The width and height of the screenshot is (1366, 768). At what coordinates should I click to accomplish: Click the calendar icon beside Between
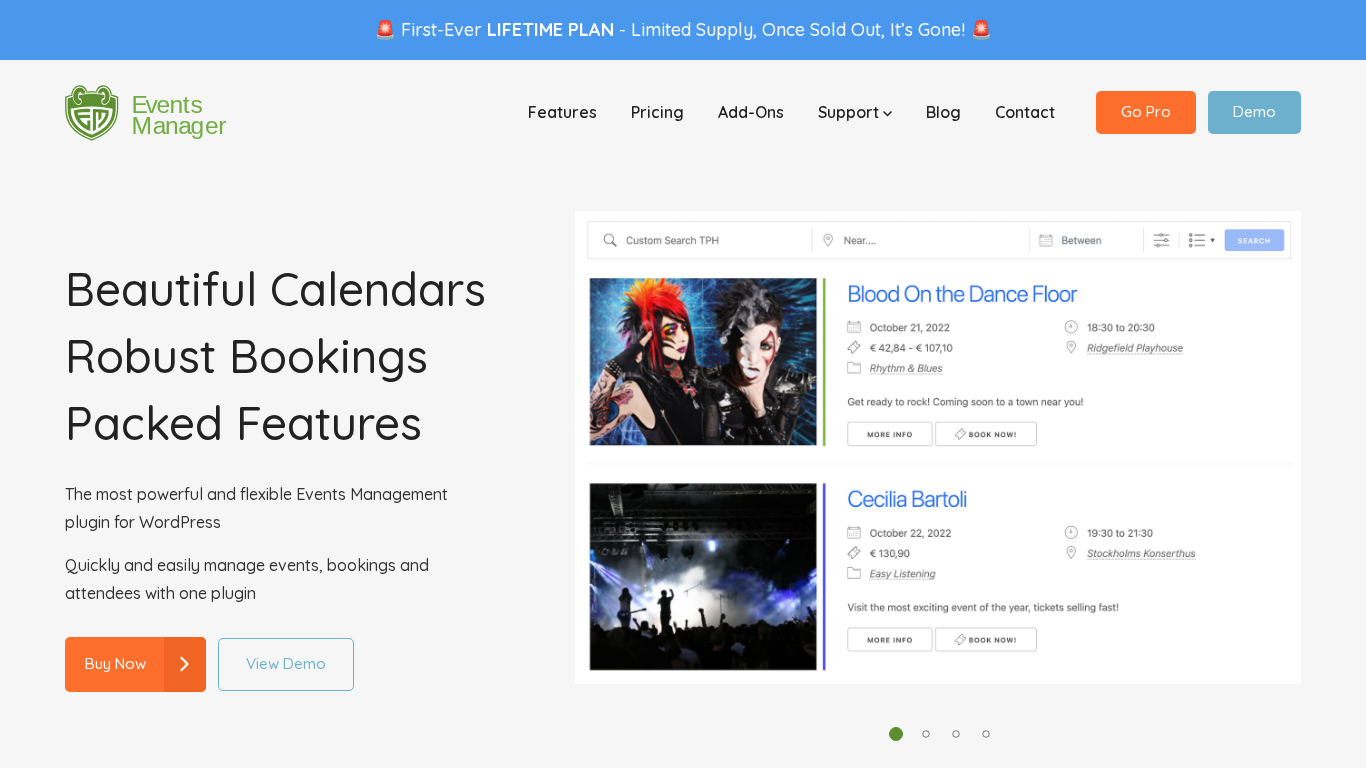point(1046,240)
